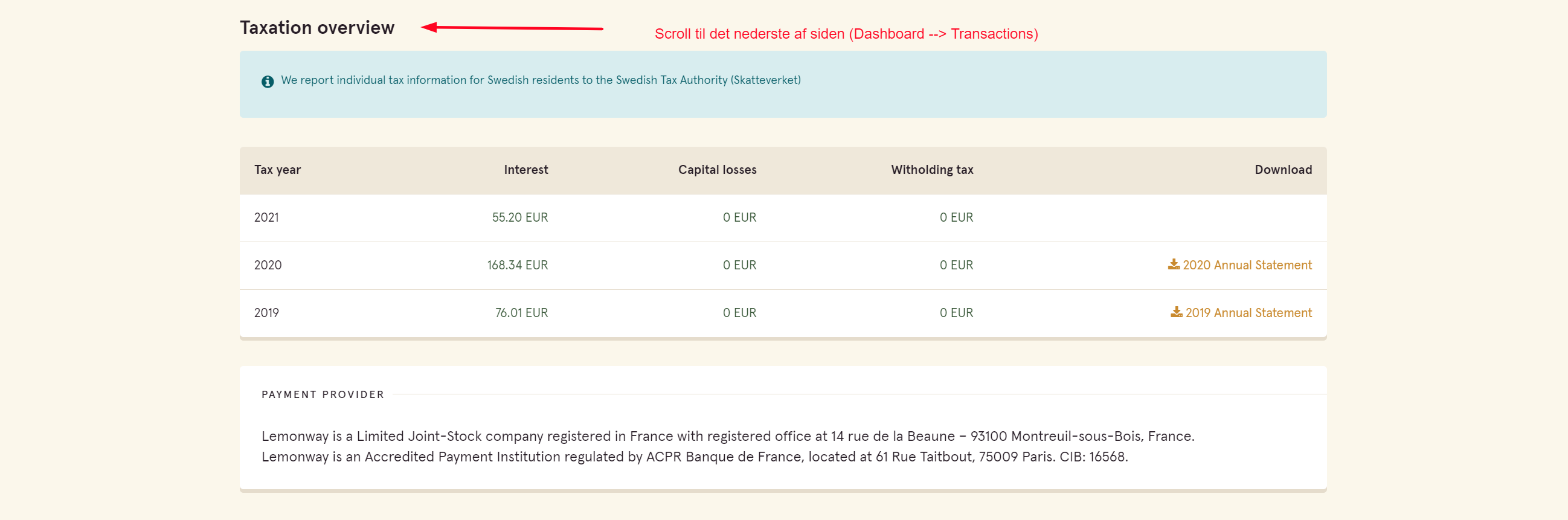
Task: Click the Capital losses column header
Action: [717, 170]
